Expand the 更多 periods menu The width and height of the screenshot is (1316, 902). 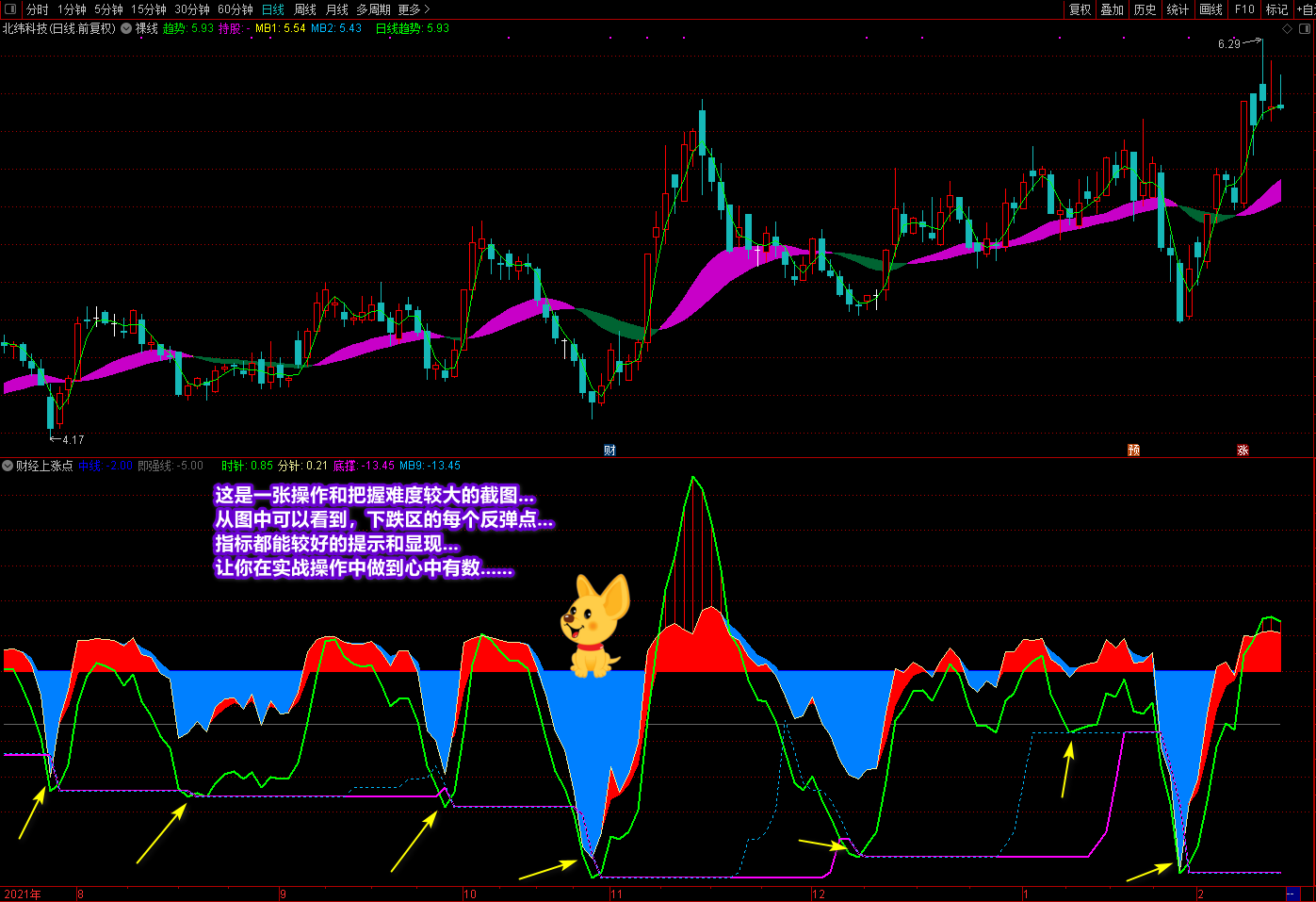pyautogui.click(x=414, y=9)
